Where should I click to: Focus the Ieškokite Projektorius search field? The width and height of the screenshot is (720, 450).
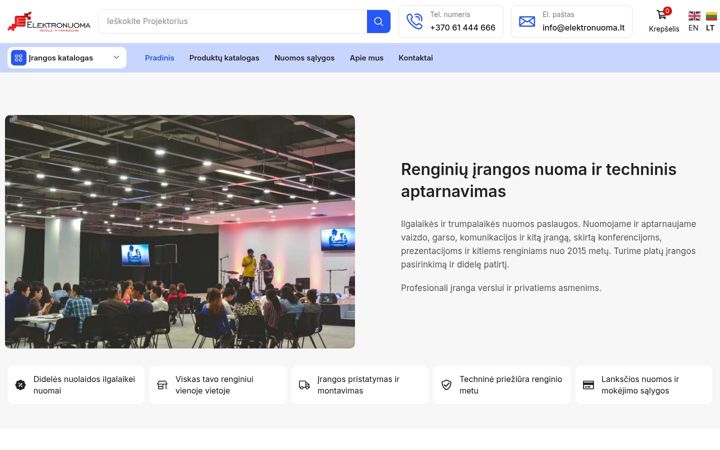pos(233,22)
